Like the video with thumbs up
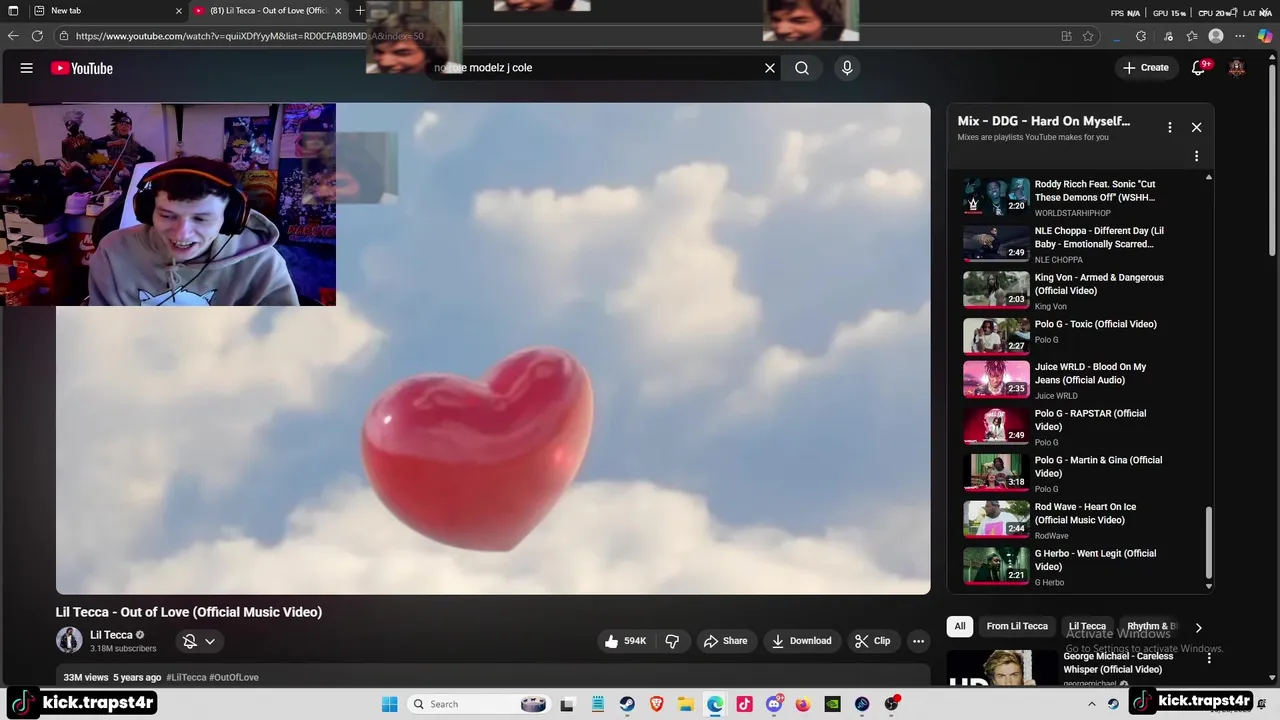 625,641
